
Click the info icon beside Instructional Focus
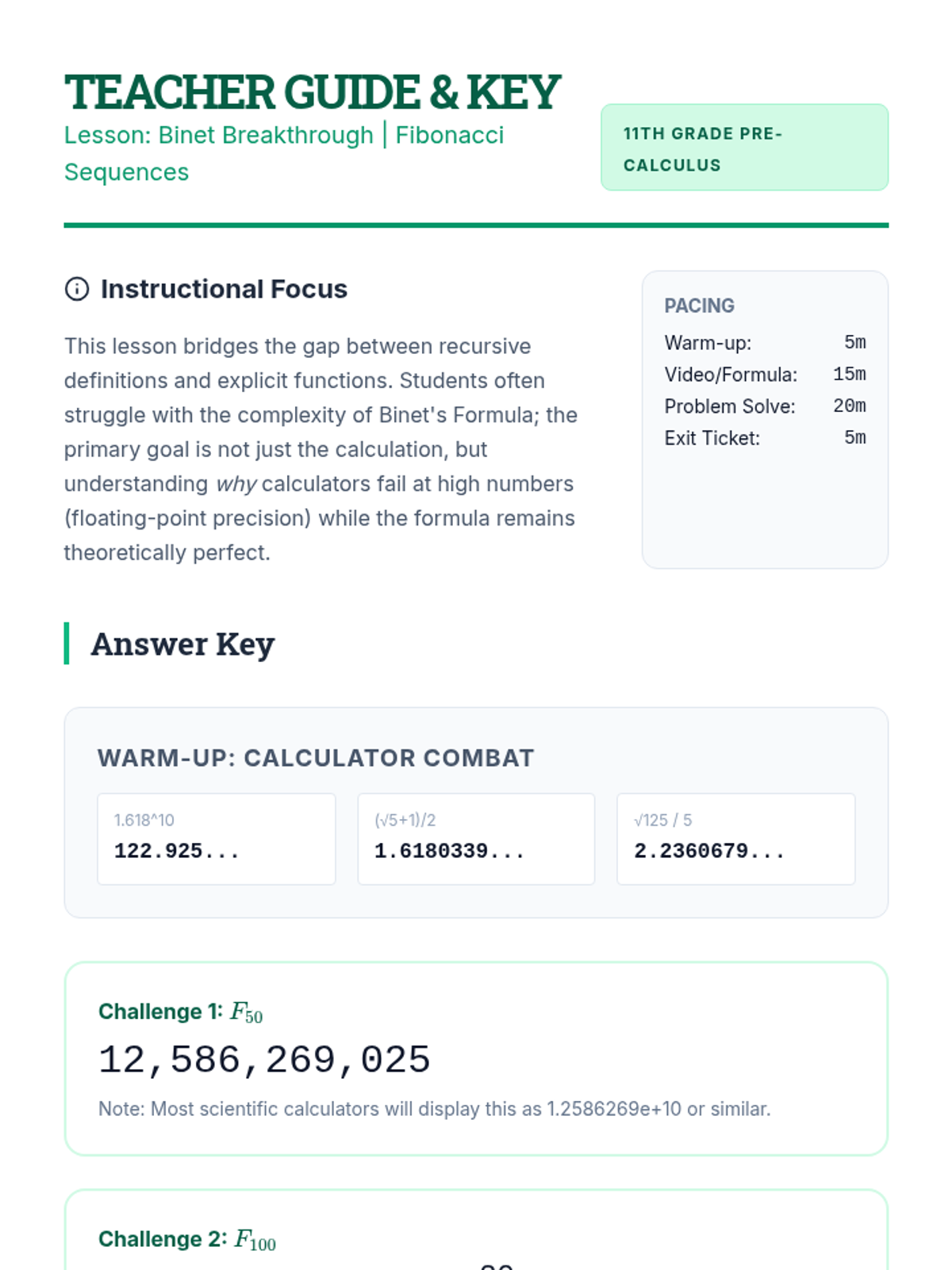[77, 289]
